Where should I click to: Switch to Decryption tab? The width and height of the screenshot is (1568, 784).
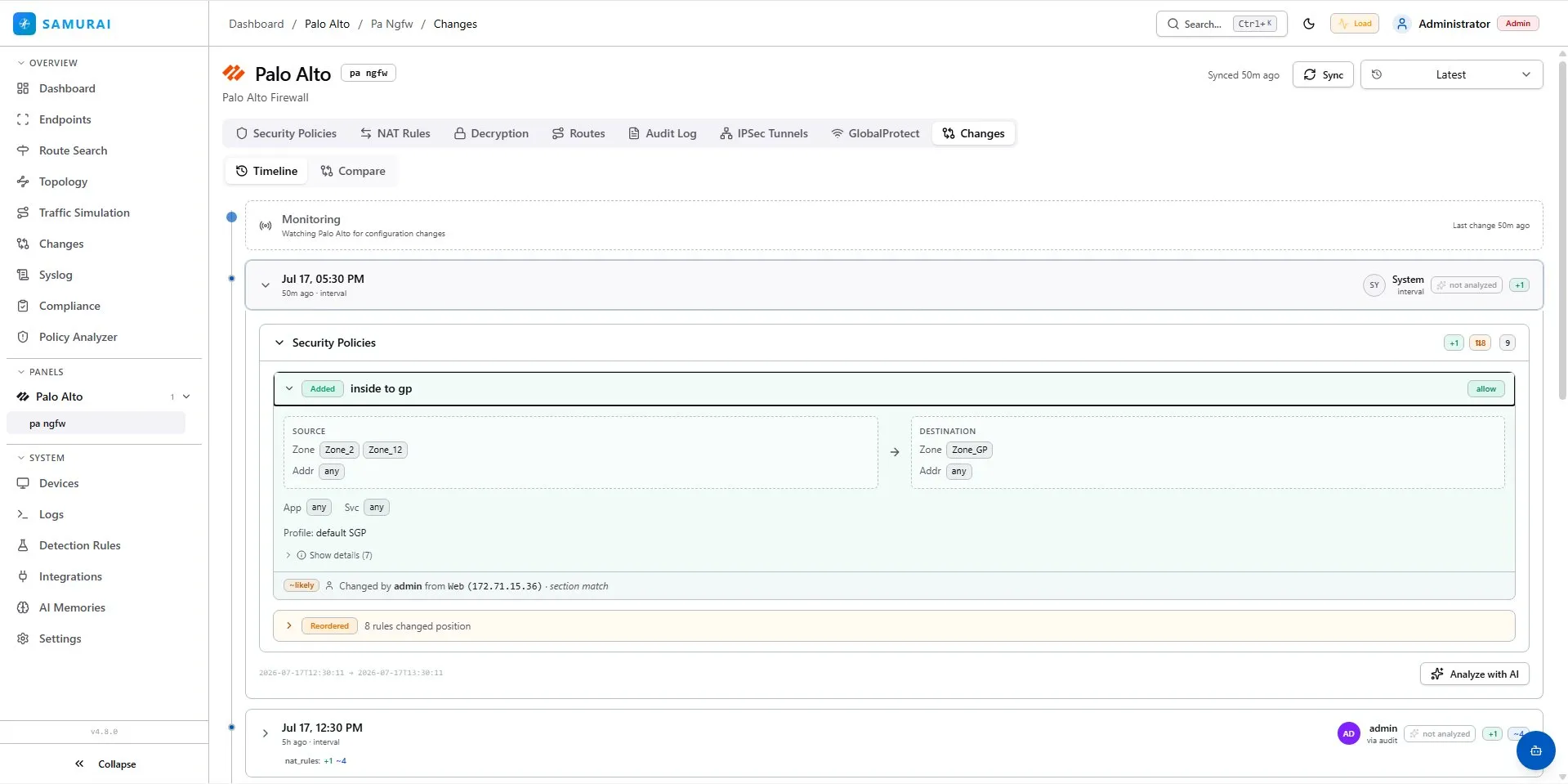coord(491,133)
